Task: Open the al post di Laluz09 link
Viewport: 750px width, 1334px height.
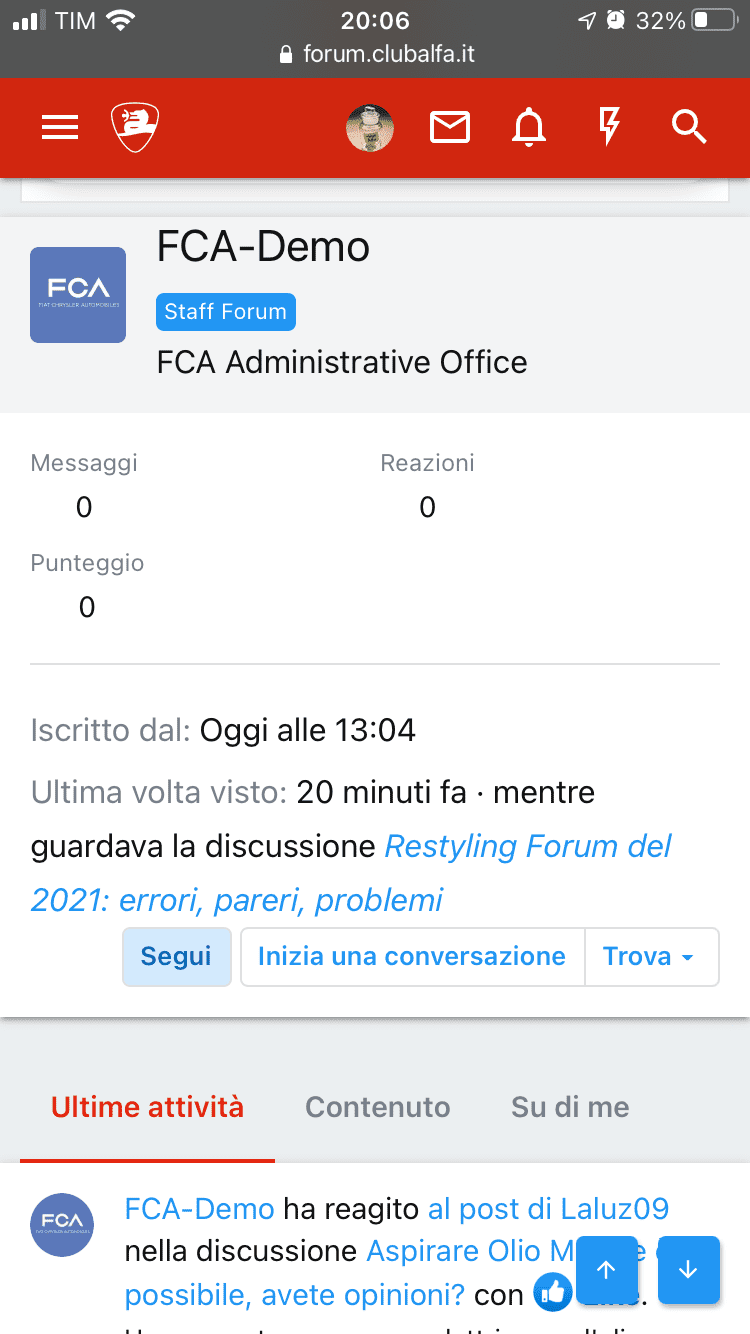Action: [x=548, y=1209]
